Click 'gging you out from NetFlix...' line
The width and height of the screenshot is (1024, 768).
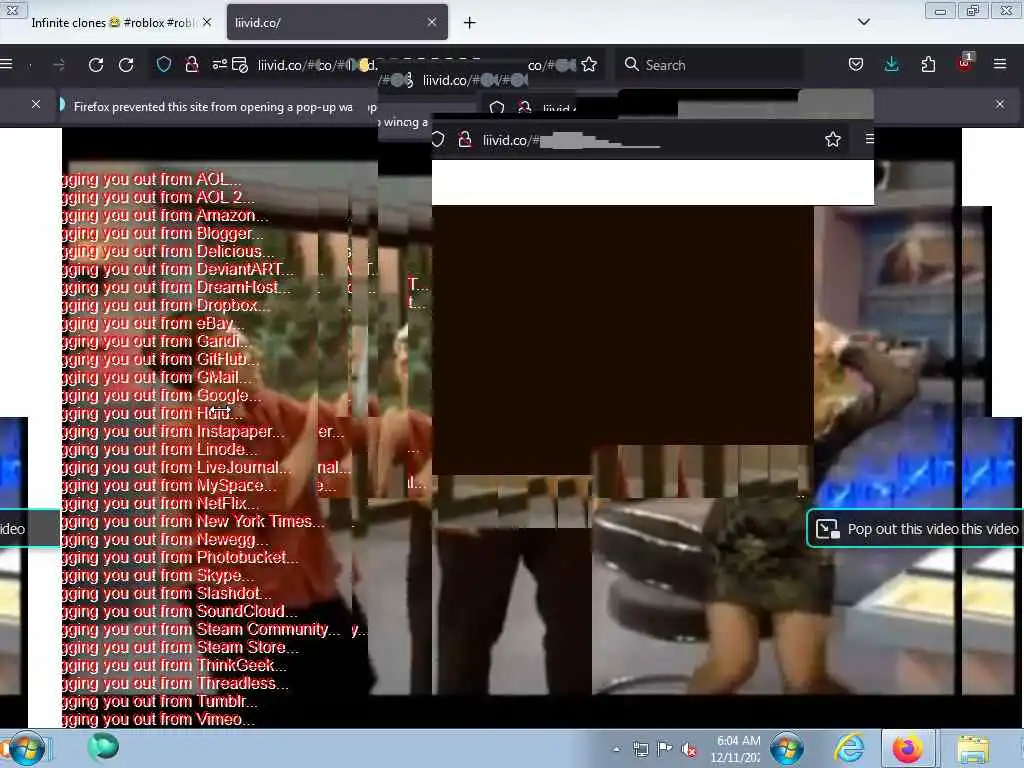pos(161,503)
